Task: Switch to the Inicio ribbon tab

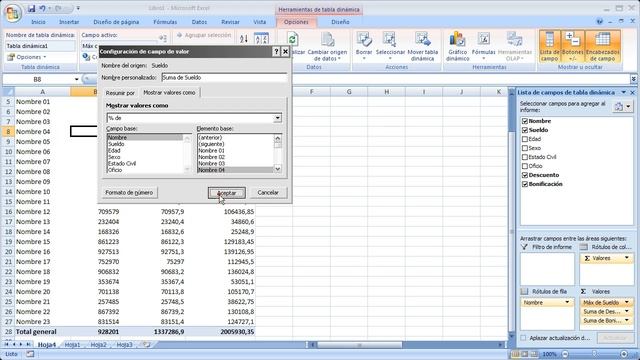Action: 38,22
